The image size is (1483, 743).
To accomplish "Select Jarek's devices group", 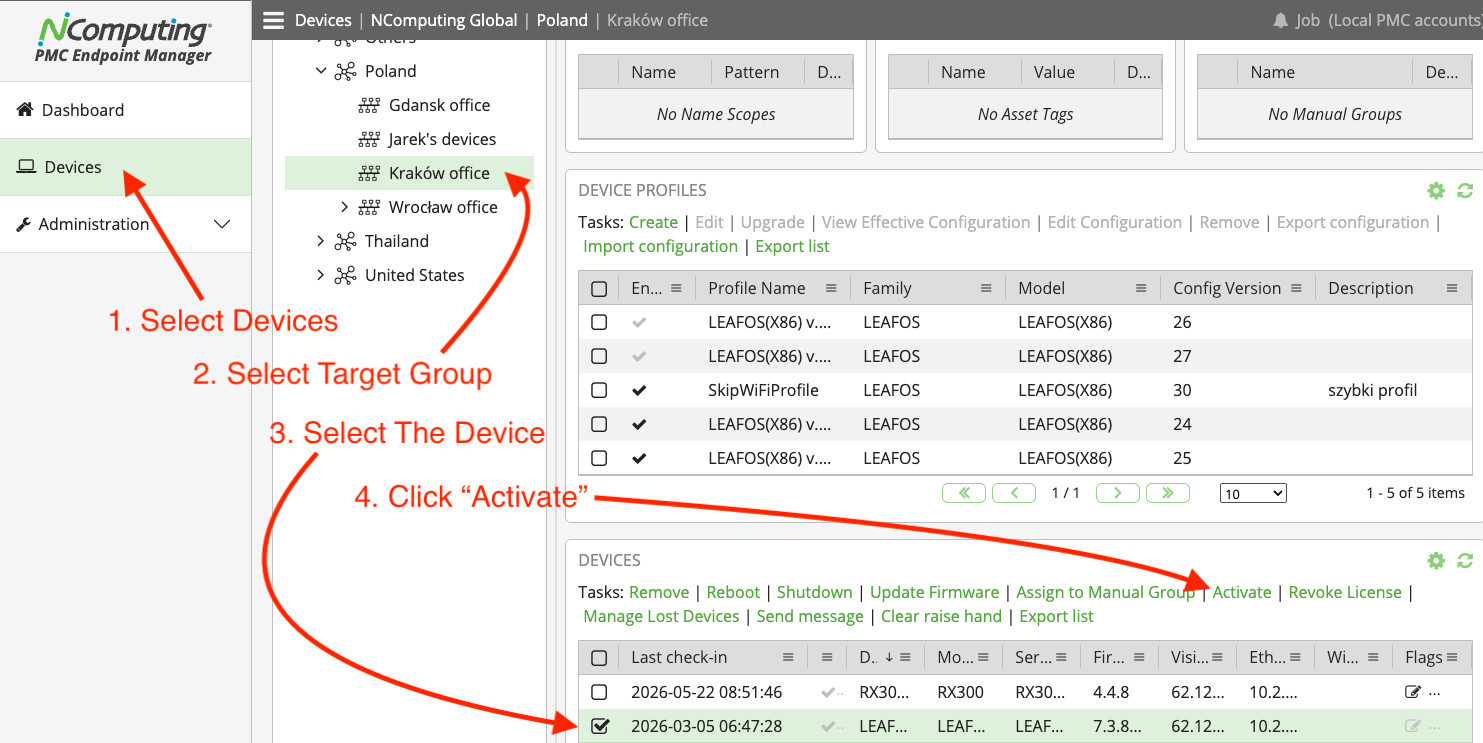I will (442, 139).
